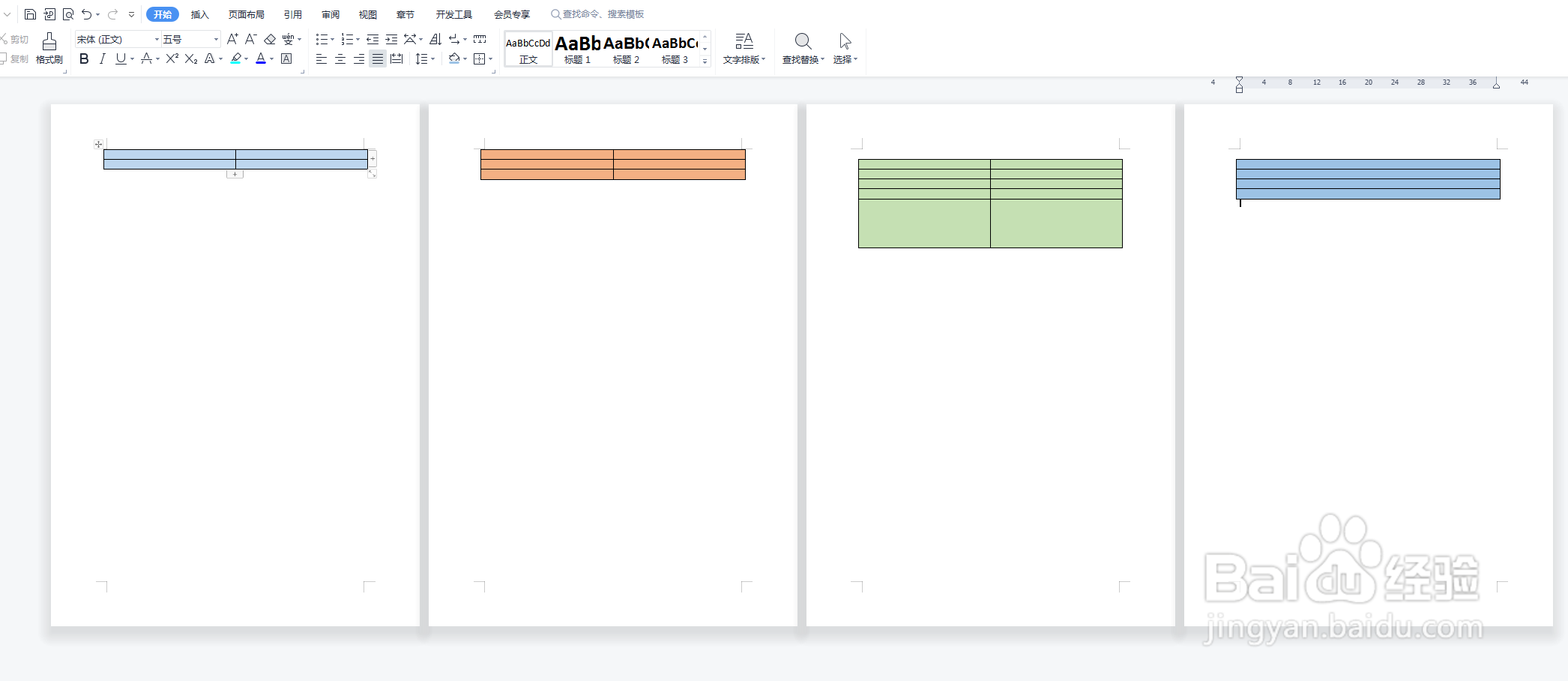Toggle the show/hide paragraph marks button
The width and height of the screenshot is (1568, 681).
(x=454, y=39)
